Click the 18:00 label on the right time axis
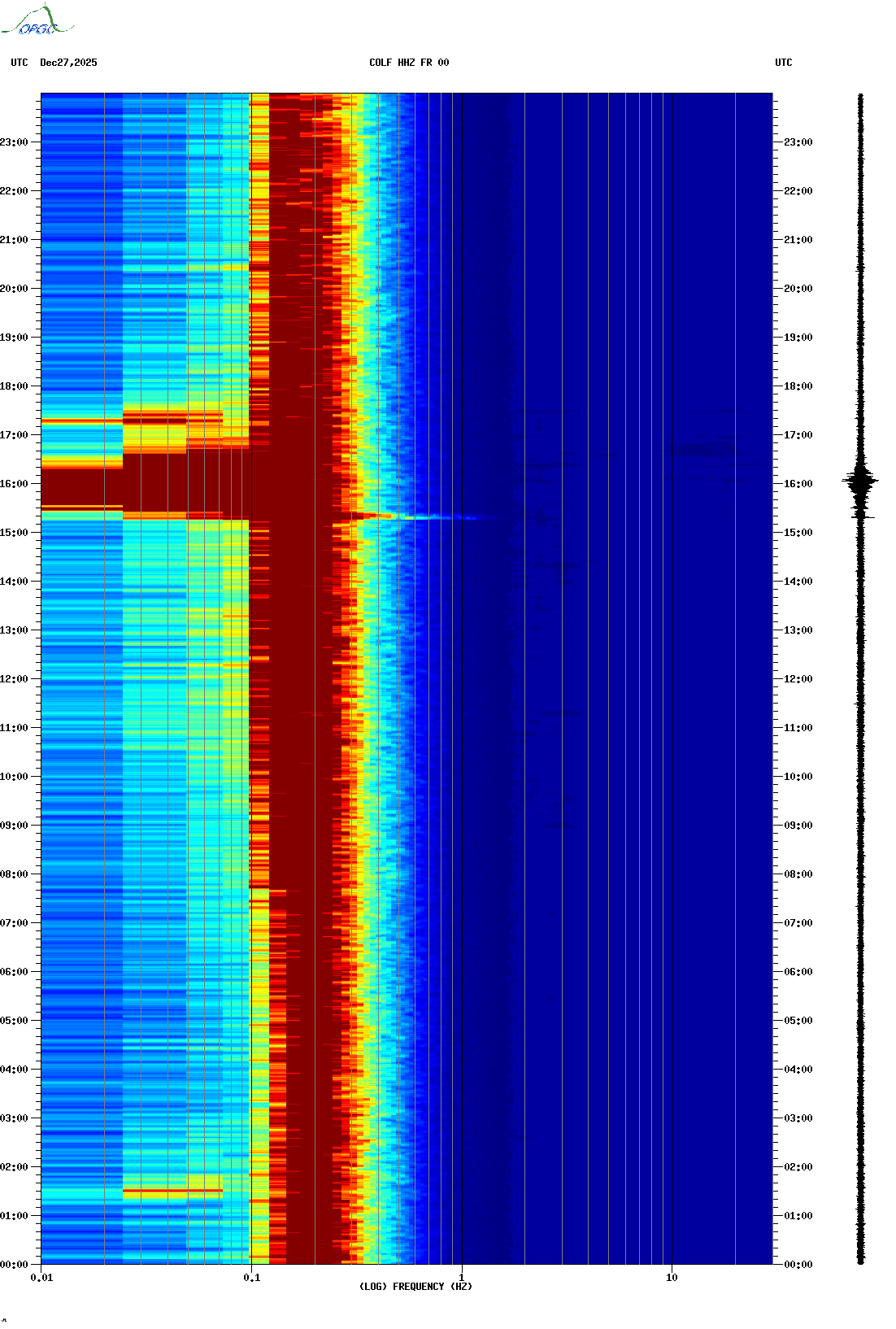Screen dimensions: 896x1329 click(798, 386)
